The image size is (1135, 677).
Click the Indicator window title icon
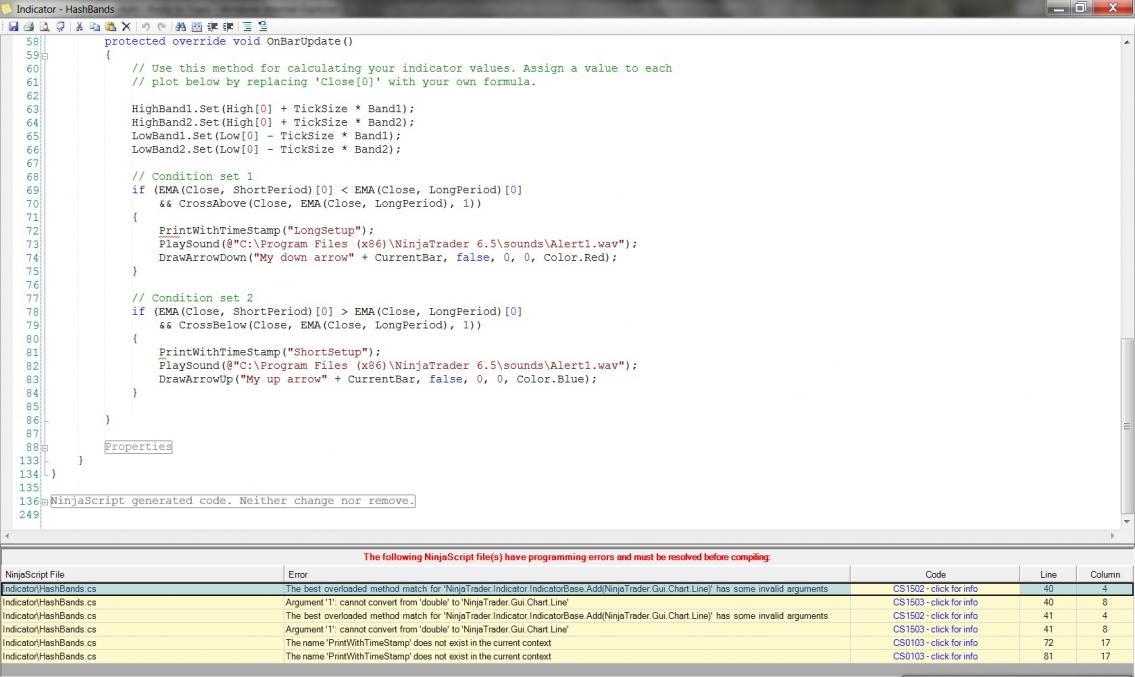7,9
